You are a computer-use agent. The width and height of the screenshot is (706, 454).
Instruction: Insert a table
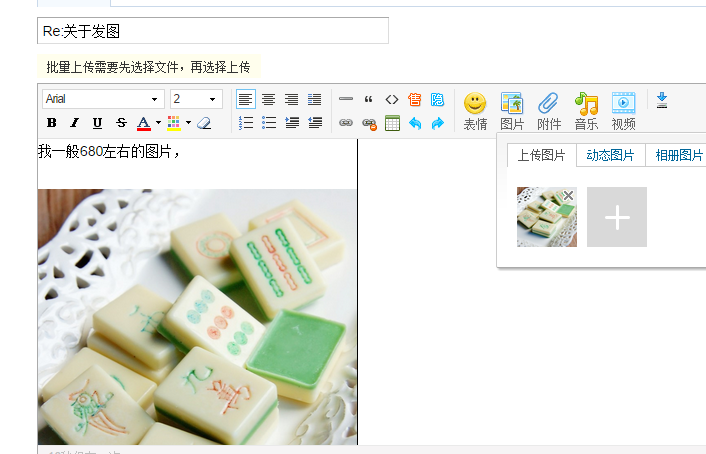(x=392, y=123)
